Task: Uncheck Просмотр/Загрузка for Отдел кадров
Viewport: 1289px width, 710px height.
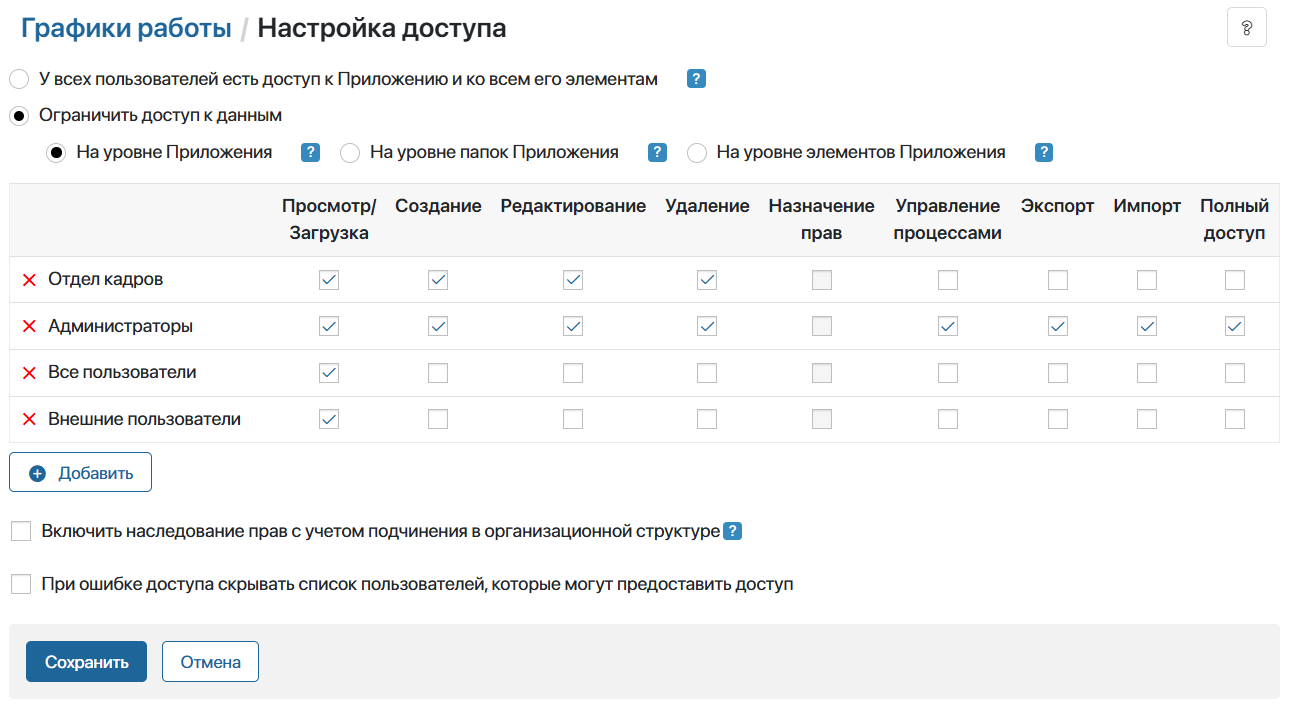Action: [329, 280]
